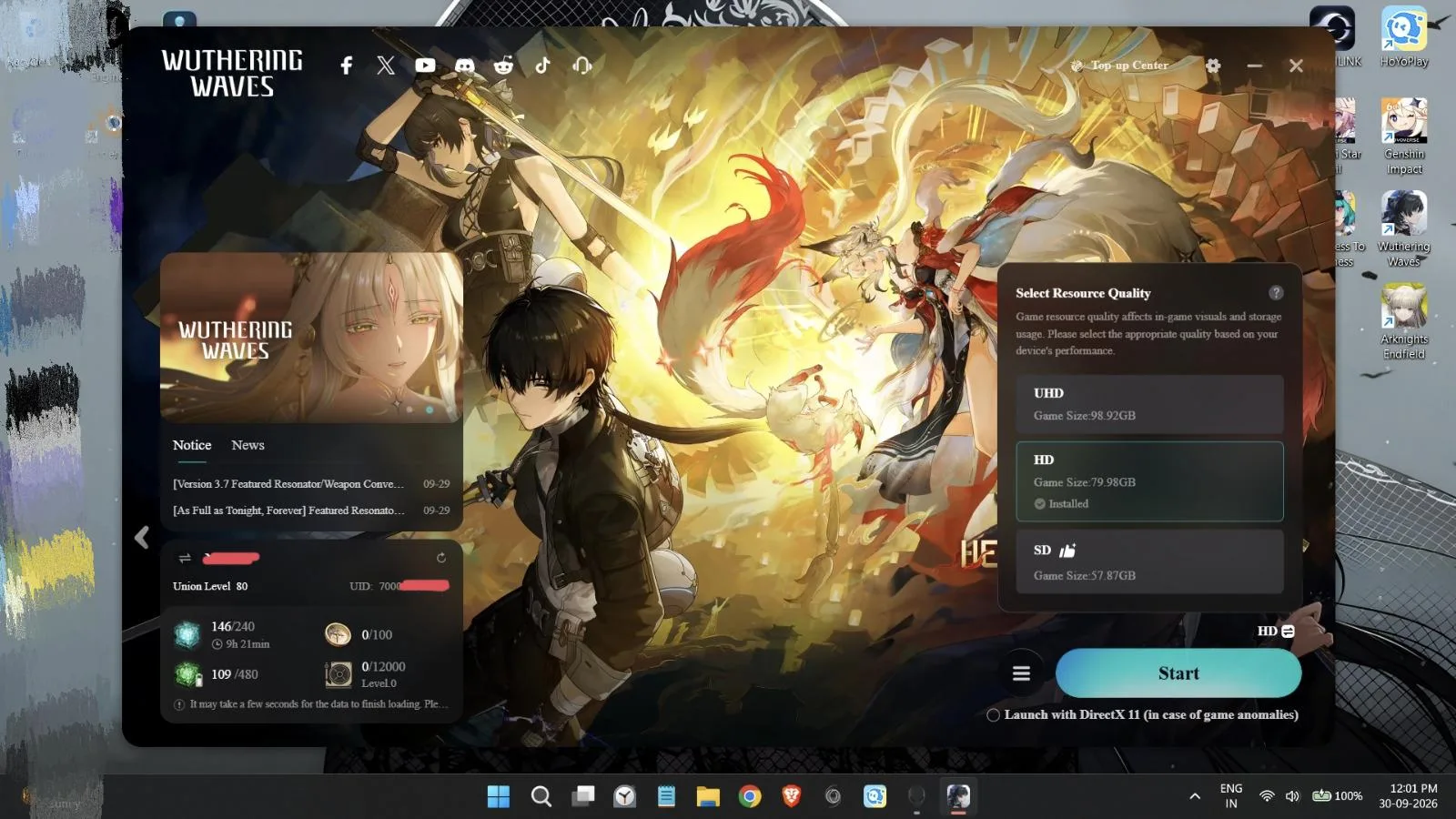This screenshot has width=1456, height=819.
Task: Click the Waveplate 146/240 icon
Action: (x=187, y=634)
